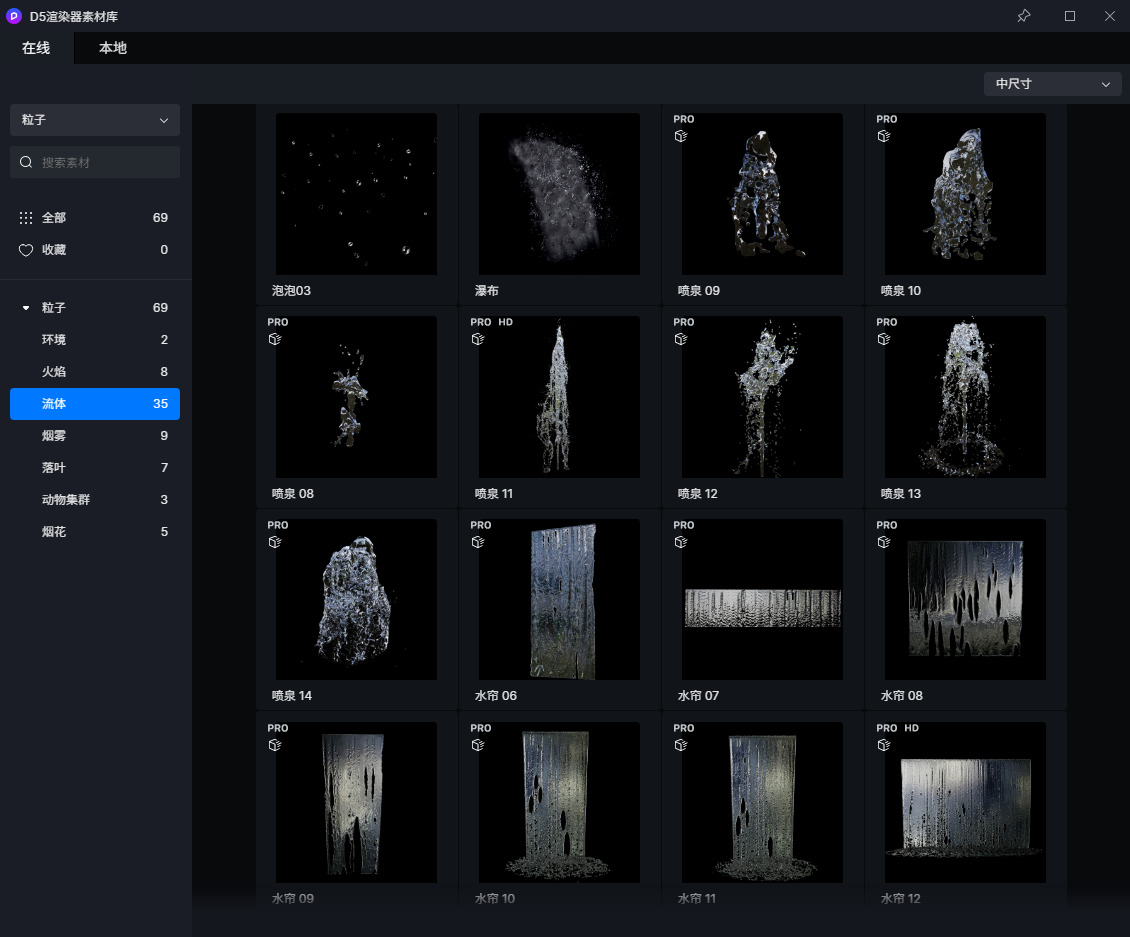Open the 中尺寸 thumbnail size dropdown
Image resolution: width=1130 pixels, height=937 pixels.
1052,84
